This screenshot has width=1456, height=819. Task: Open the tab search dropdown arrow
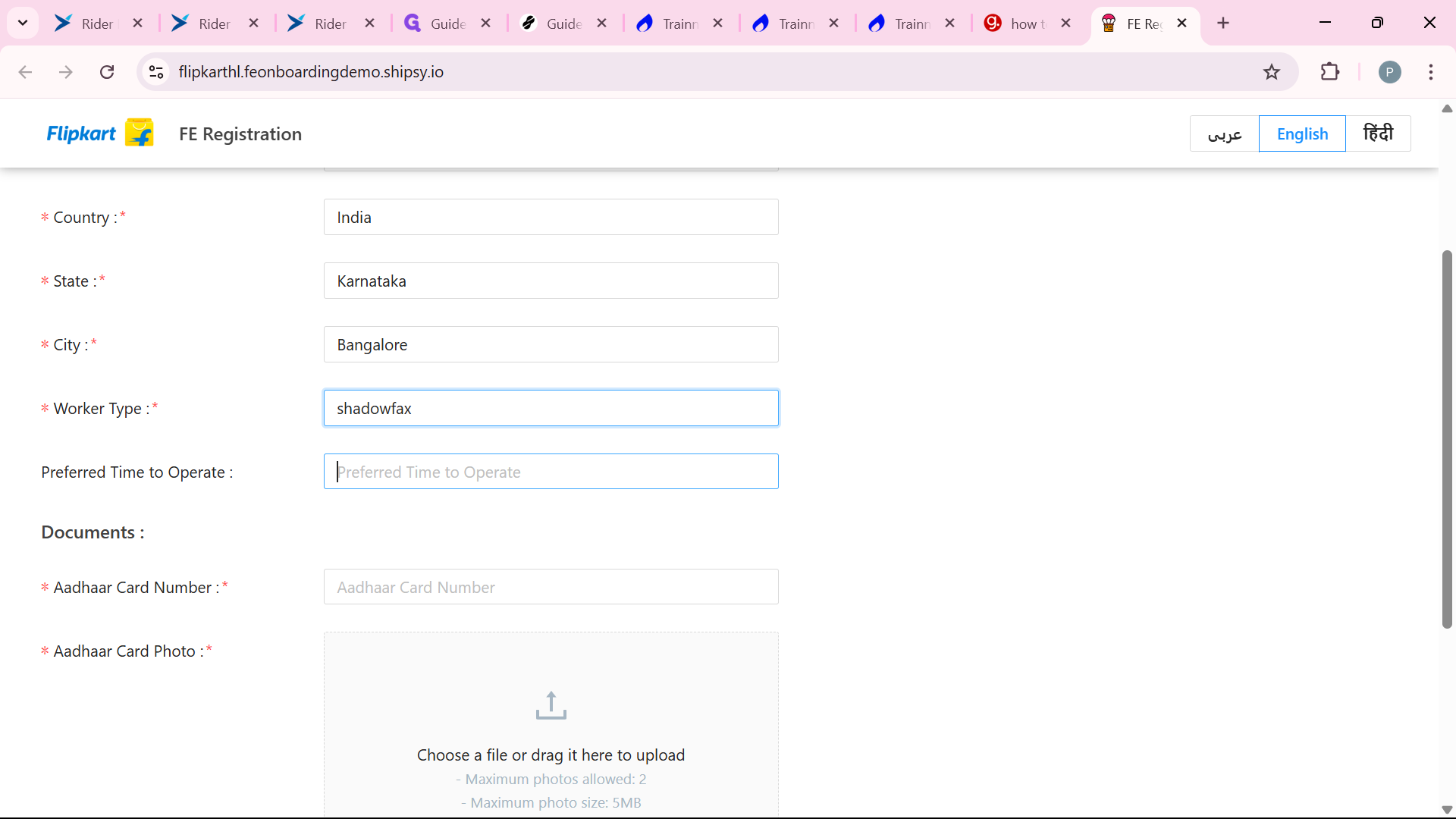point(23,23)
